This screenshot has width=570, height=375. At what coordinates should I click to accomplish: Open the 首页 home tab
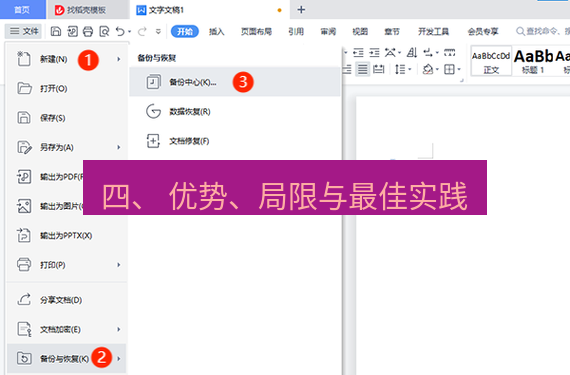22,10
